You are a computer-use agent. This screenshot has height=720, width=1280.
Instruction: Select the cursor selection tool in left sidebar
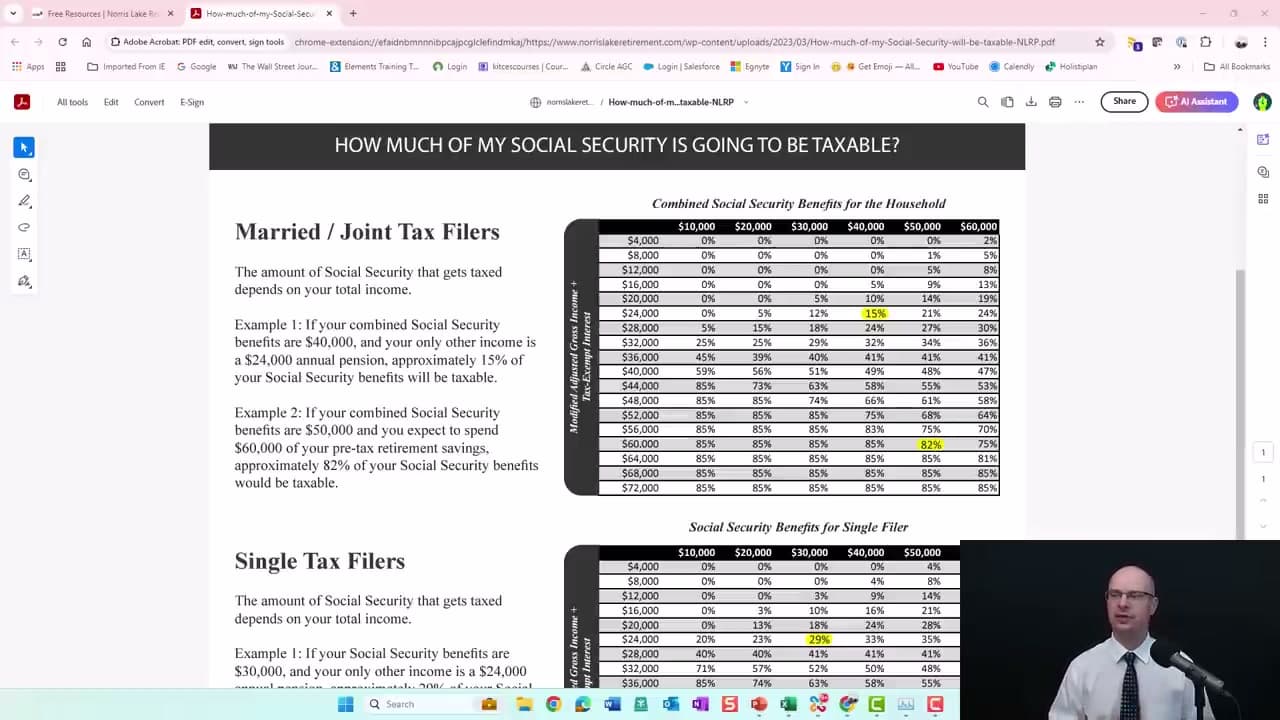coord(24,147)
